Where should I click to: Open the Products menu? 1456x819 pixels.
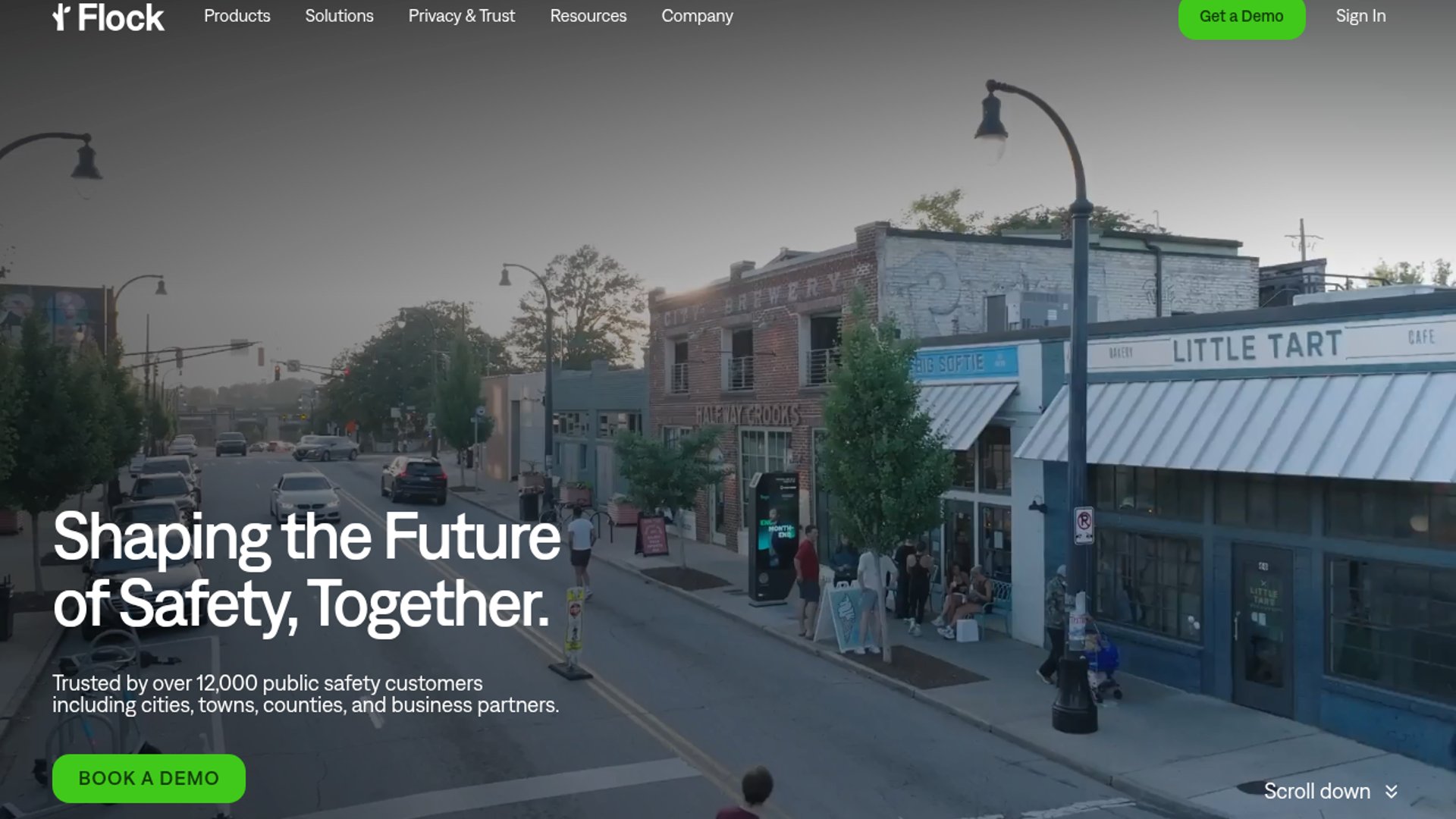(237, 16)
